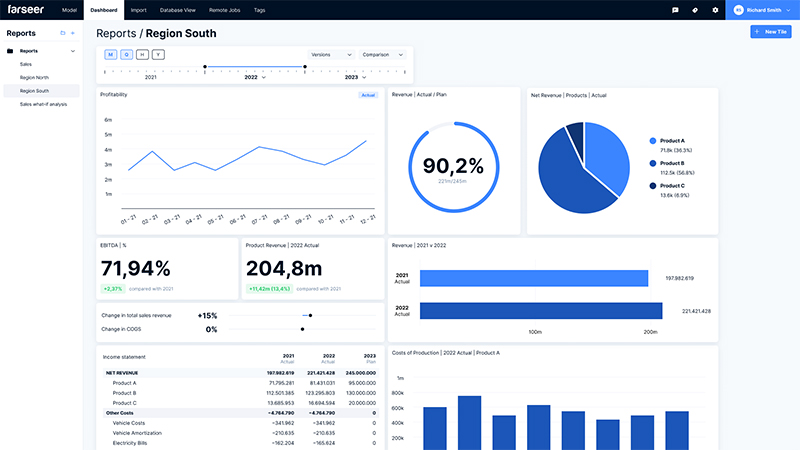
Task: Click the plus icon beside Reports heading
Action: click(73, 33)
